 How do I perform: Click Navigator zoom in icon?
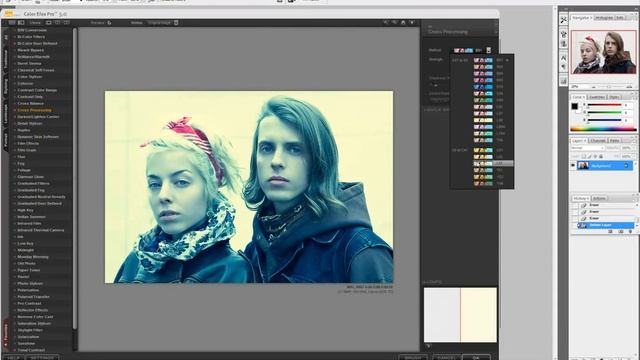[629, 87]
